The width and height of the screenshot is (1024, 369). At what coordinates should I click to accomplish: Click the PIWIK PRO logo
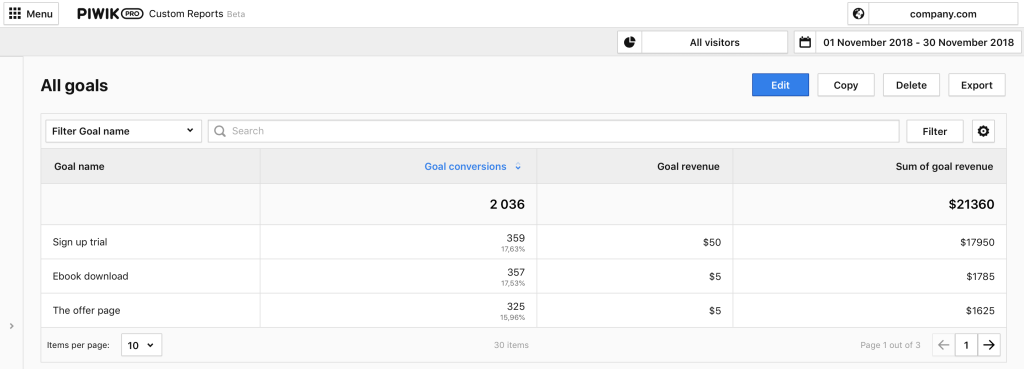point(110,14)
